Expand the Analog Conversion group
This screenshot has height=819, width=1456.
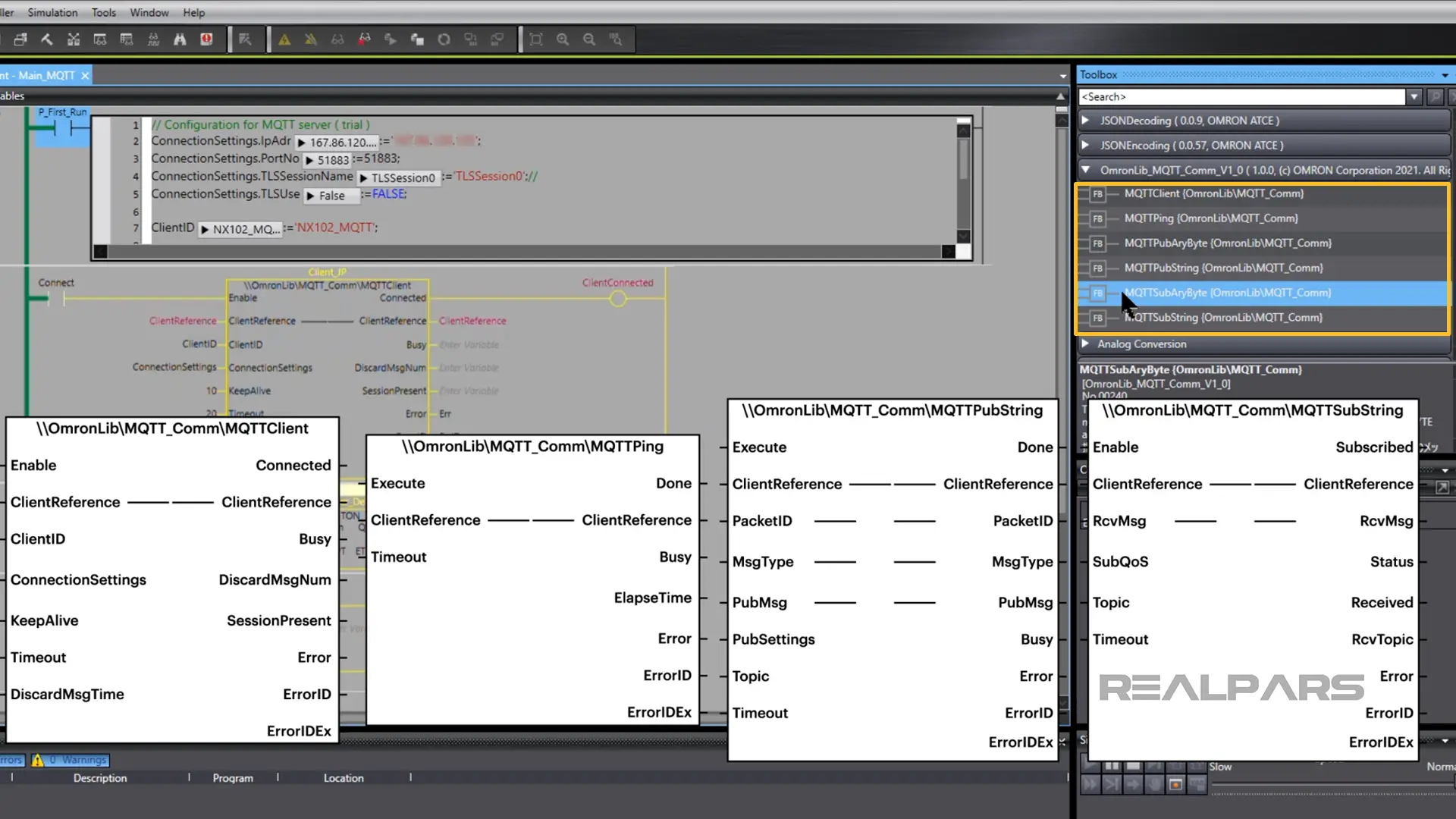coord(1086,344)
